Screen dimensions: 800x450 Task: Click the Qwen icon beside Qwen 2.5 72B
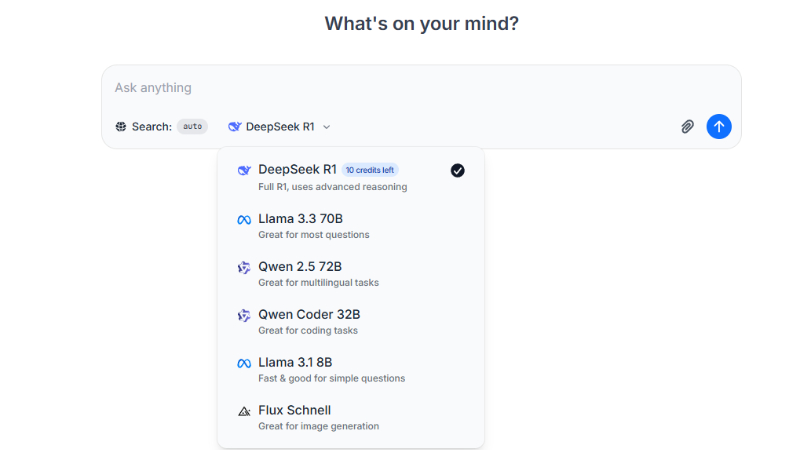(244, 267)
